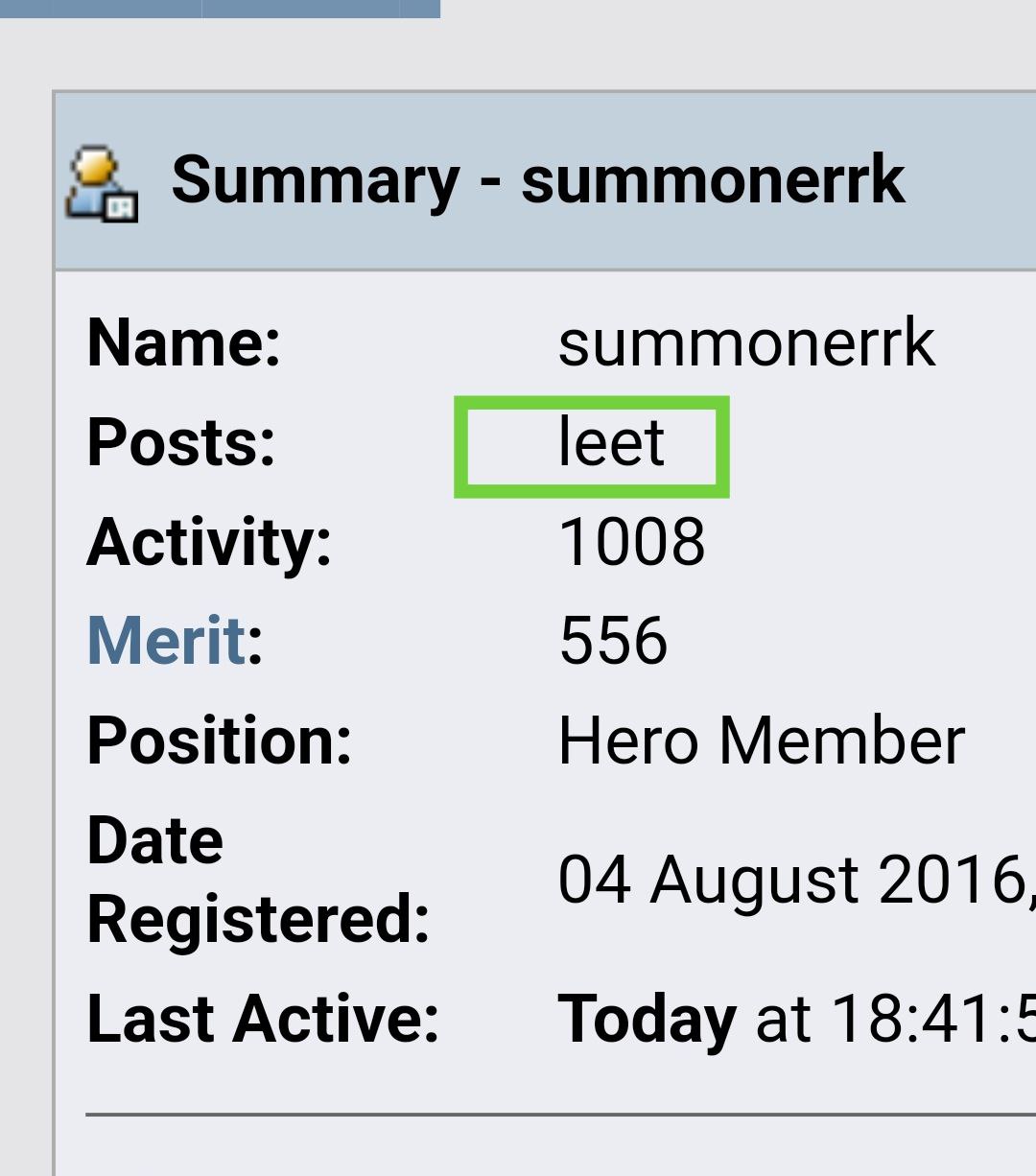Screen dimensions: 1036x1176
Task: Click the Name label
Action: pos(183,342)
